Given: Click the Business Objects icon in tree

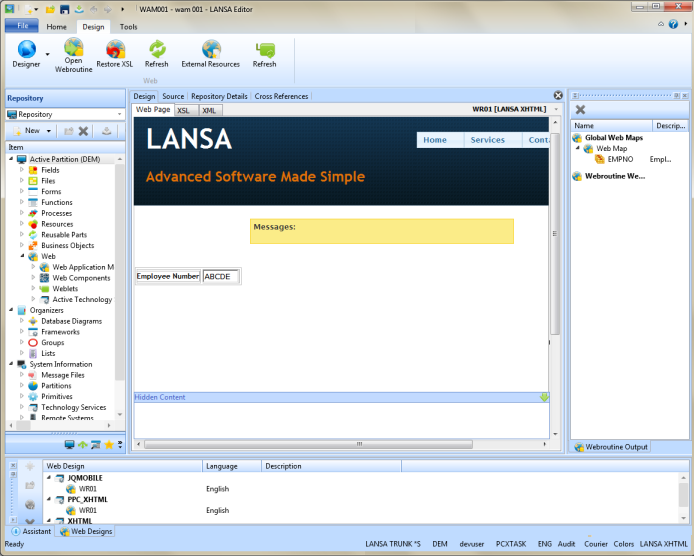Looking at the screenshot, I should pyautogui.click(x=33, y=245).
